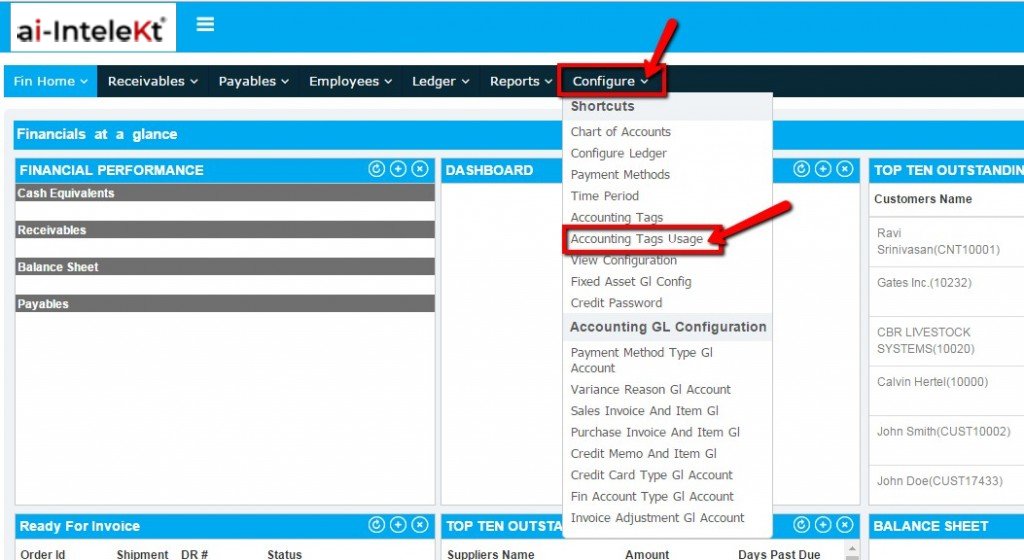The width and height of the screenshot is (1024, 560).
Task: Expand the Receivables section bar
Action: click(225, 230)
